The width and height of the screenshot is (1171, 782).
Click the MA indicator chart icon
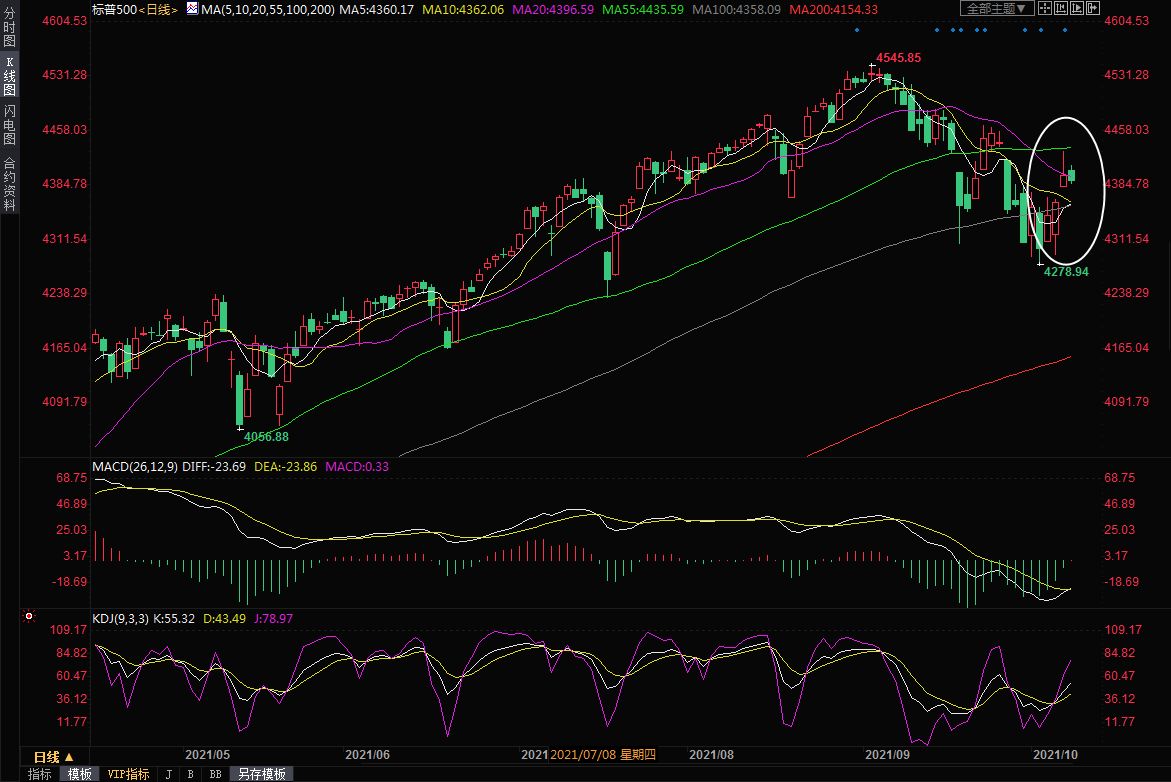tap(192, 9)
